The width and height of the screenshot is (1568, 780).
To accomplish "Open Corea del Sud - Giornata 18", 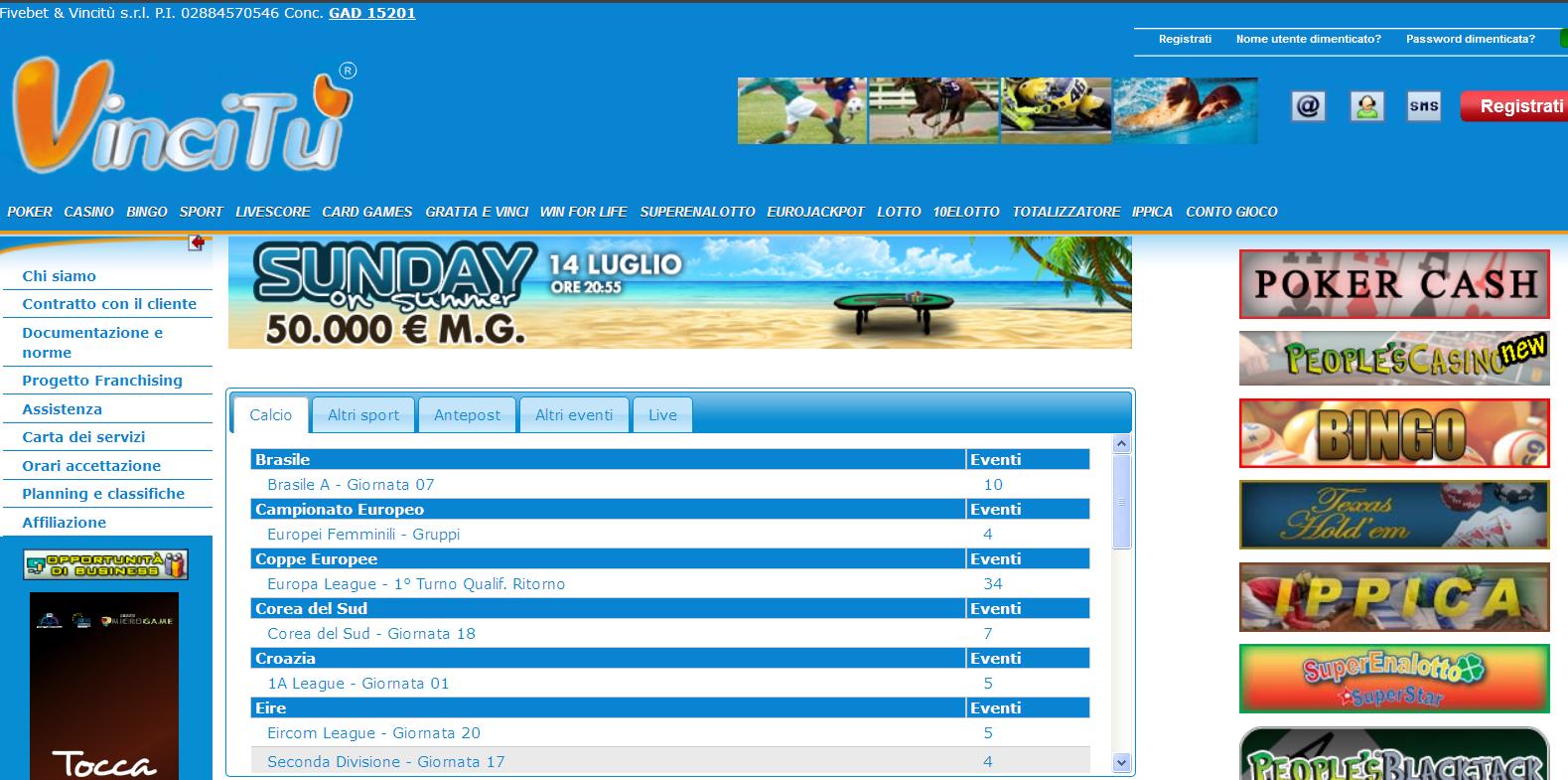I will point(371,634).
